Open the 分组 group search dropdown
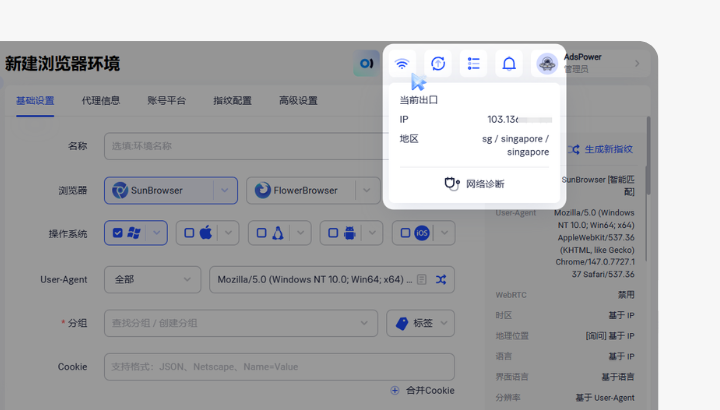 tap(241, 323)
